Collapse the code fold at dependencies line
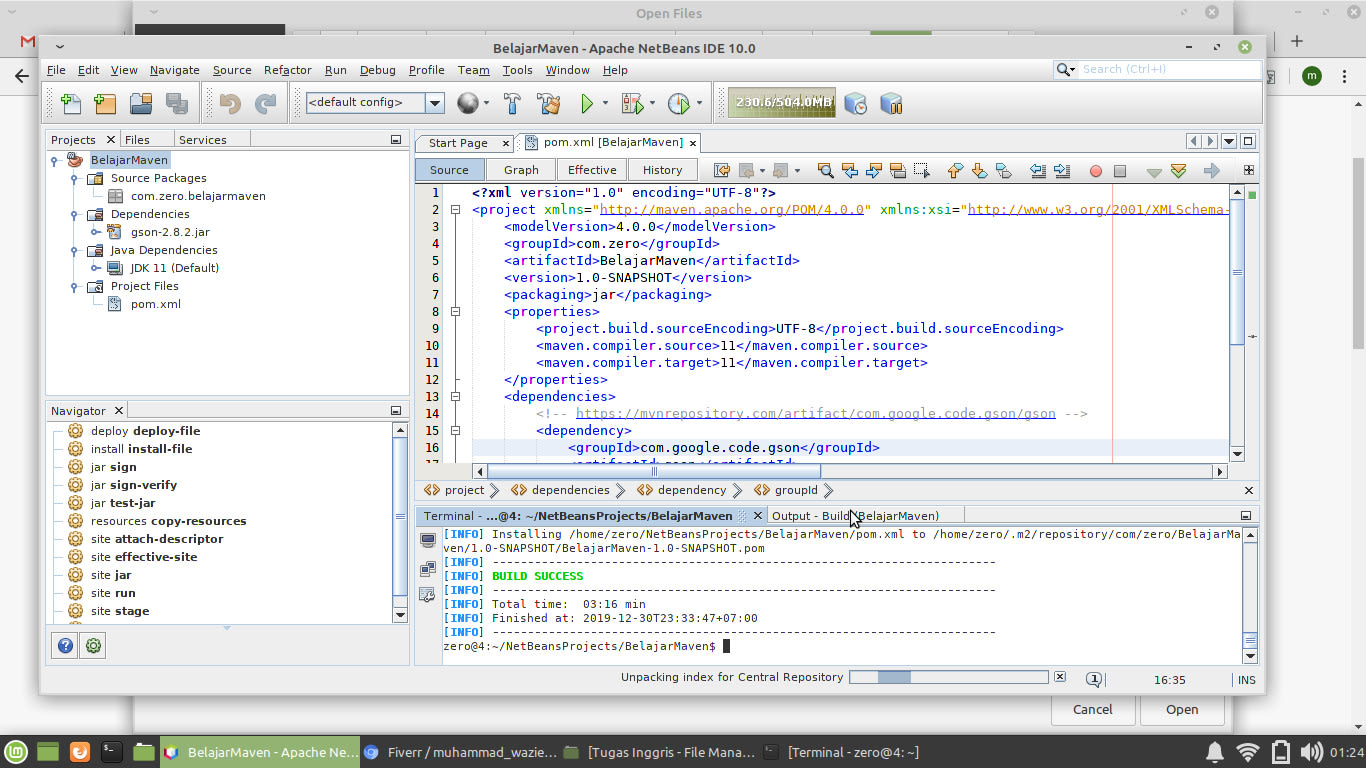 point(455,397)
